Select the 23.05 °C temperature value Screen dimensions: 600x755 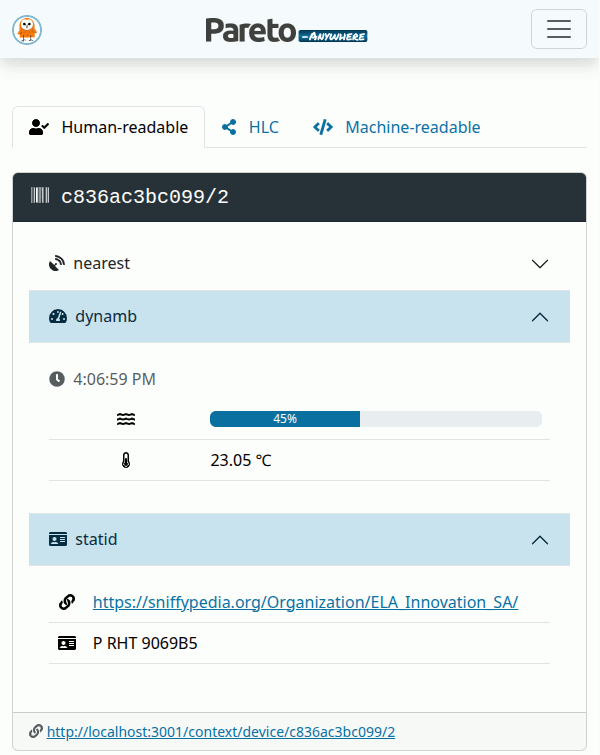(x=241, y=460)
